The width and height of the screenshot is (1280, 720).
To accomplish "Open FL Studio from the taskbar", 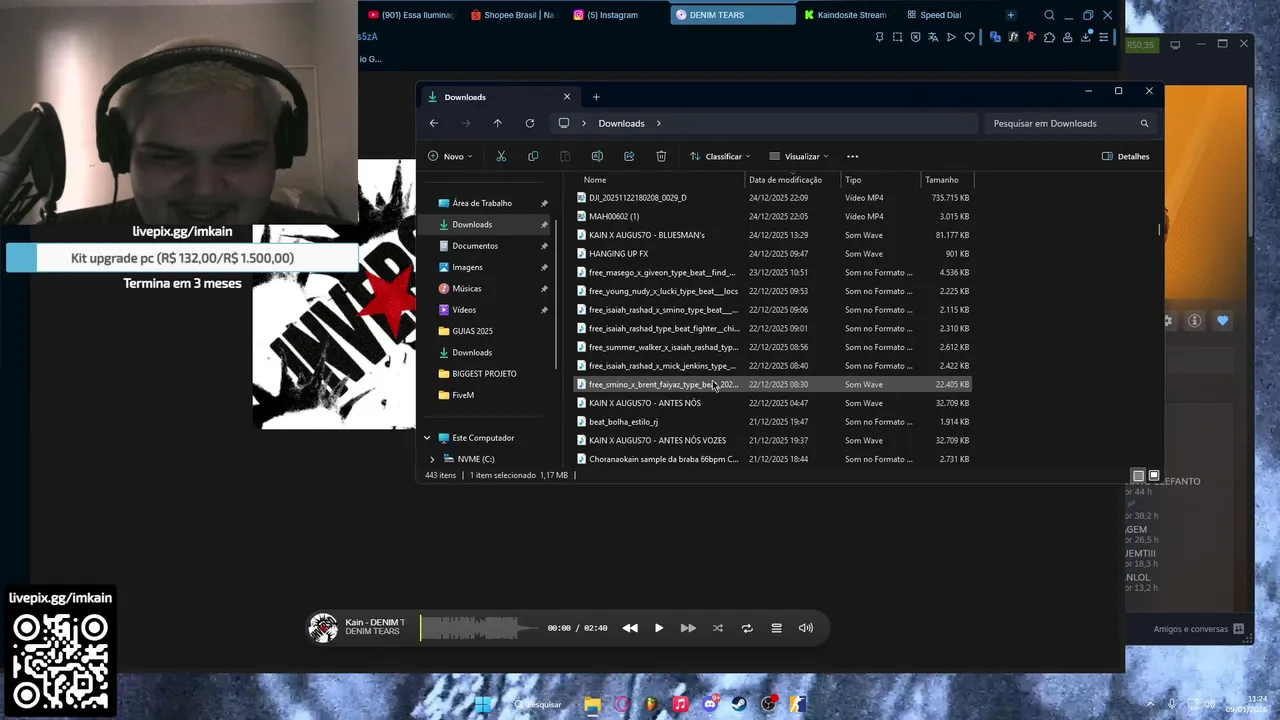I will tap(652, 704).
